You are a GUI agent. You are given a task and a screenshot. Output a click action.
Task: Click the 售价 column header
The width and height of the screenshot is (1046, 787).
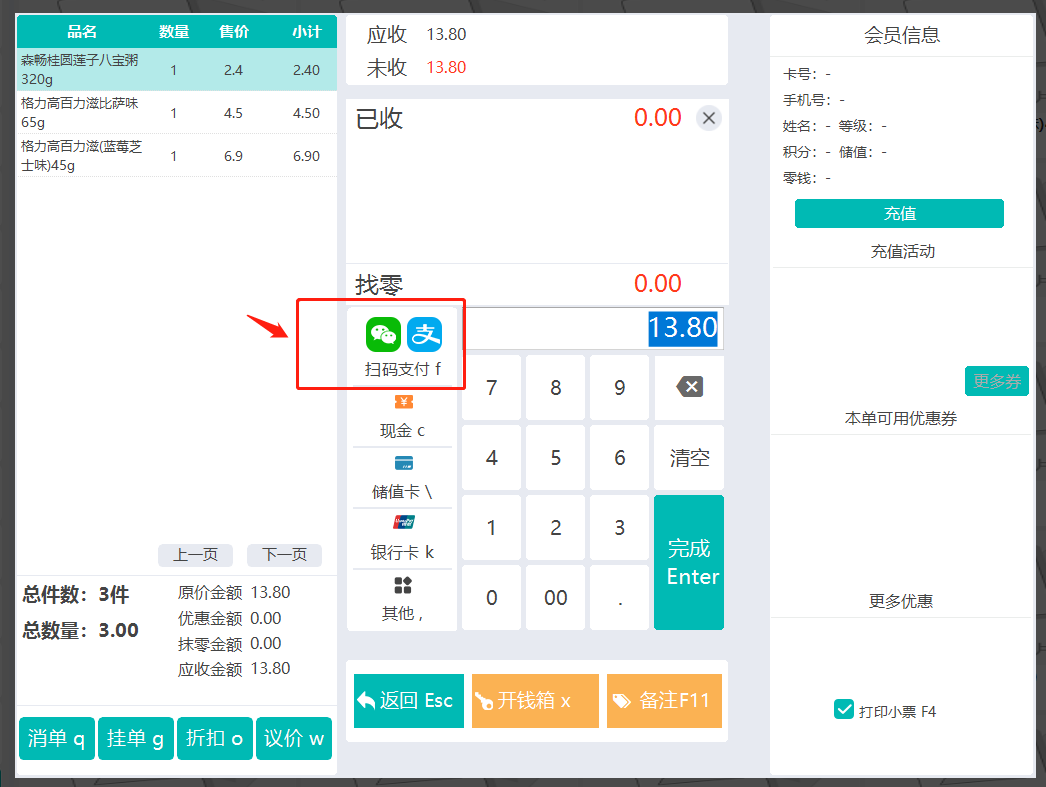pyautogui.click(x=234, y=31)
